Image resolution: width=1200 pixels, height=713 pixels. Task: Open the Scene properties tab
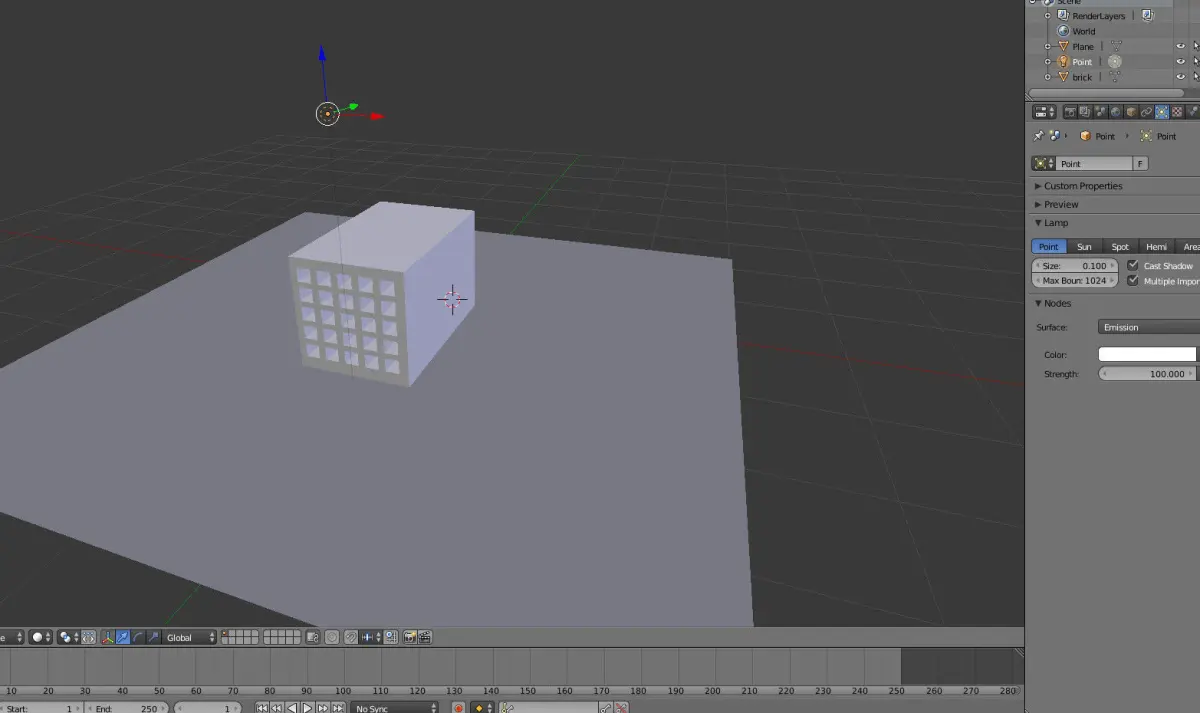[1101, 112]
